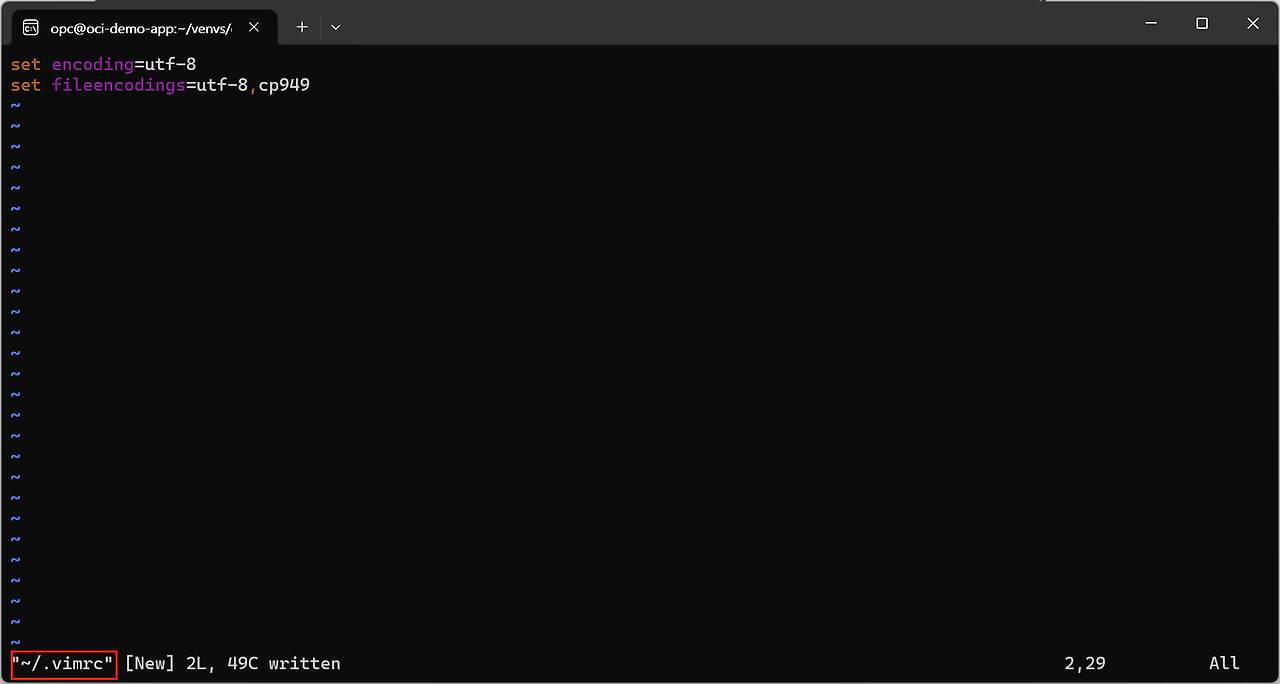Click the cursor position '2,29' indicator
This screenshot has width=1280, height=684.
click(x=1085, y=663)
